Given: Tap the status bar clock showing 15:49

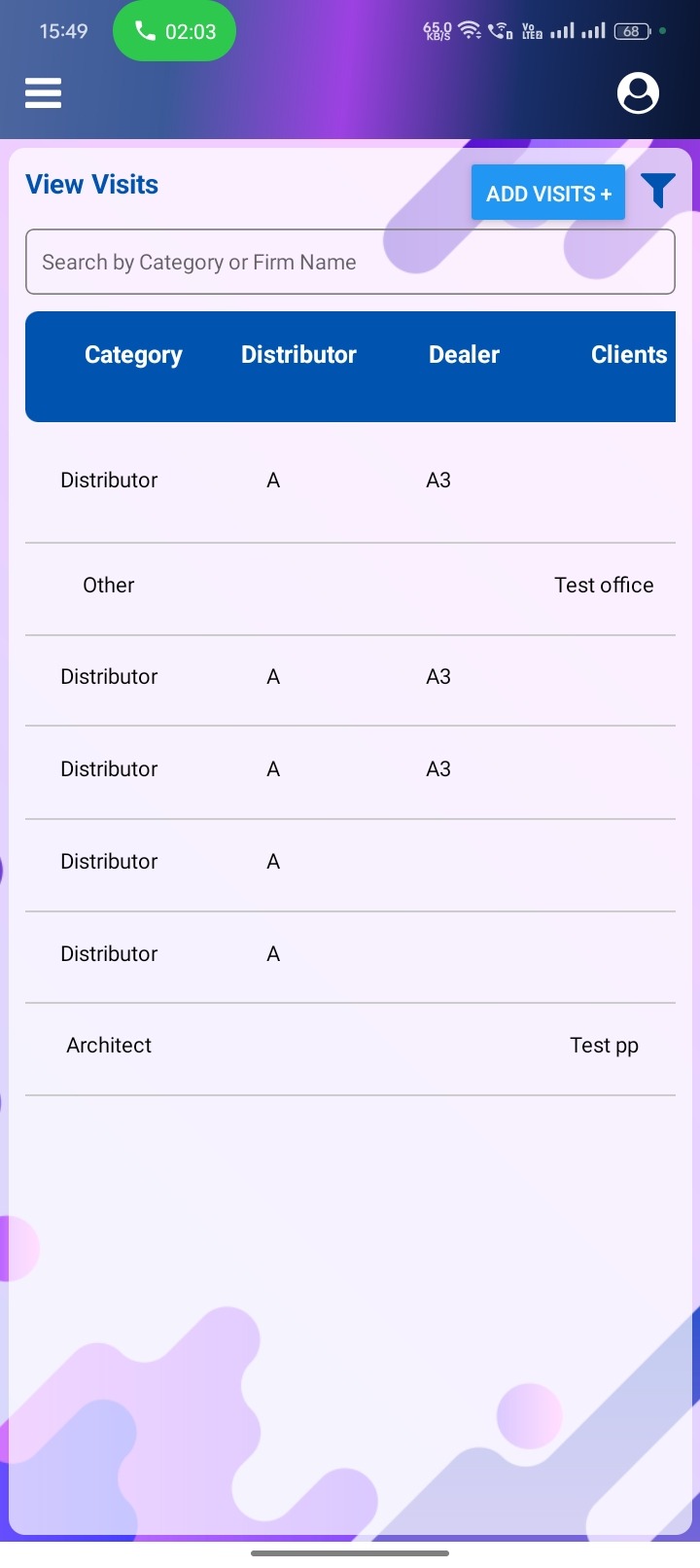Looking at the screenshot, I should (x=63, y=31).
